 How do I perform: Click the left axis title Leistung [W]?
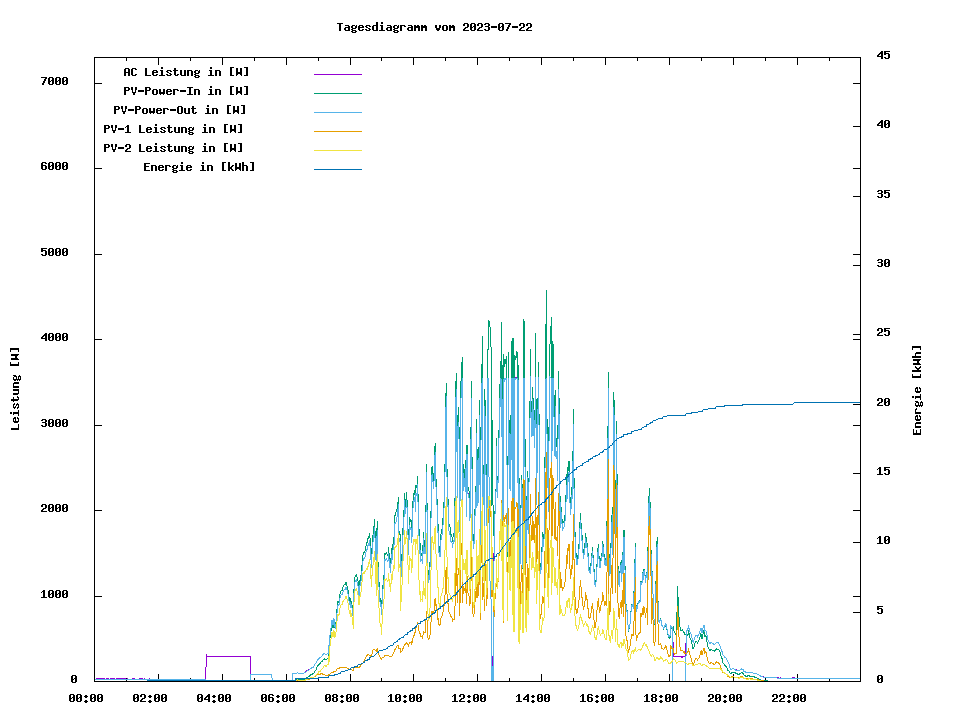pos(16,389)
